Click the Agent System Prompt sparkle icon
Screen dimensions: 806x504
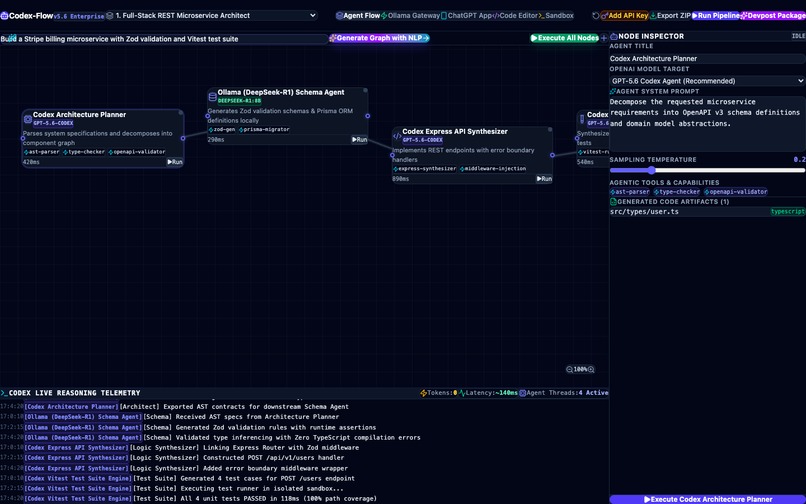tap(613, 91)
